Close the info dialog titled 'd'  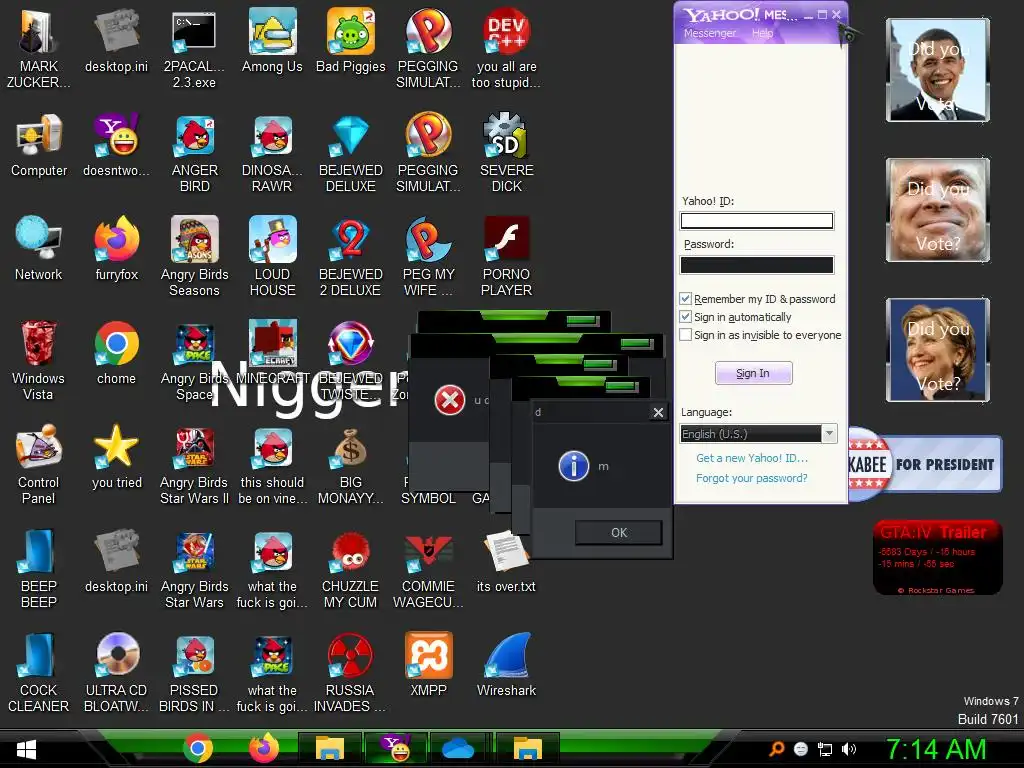(x=658, y=412)
